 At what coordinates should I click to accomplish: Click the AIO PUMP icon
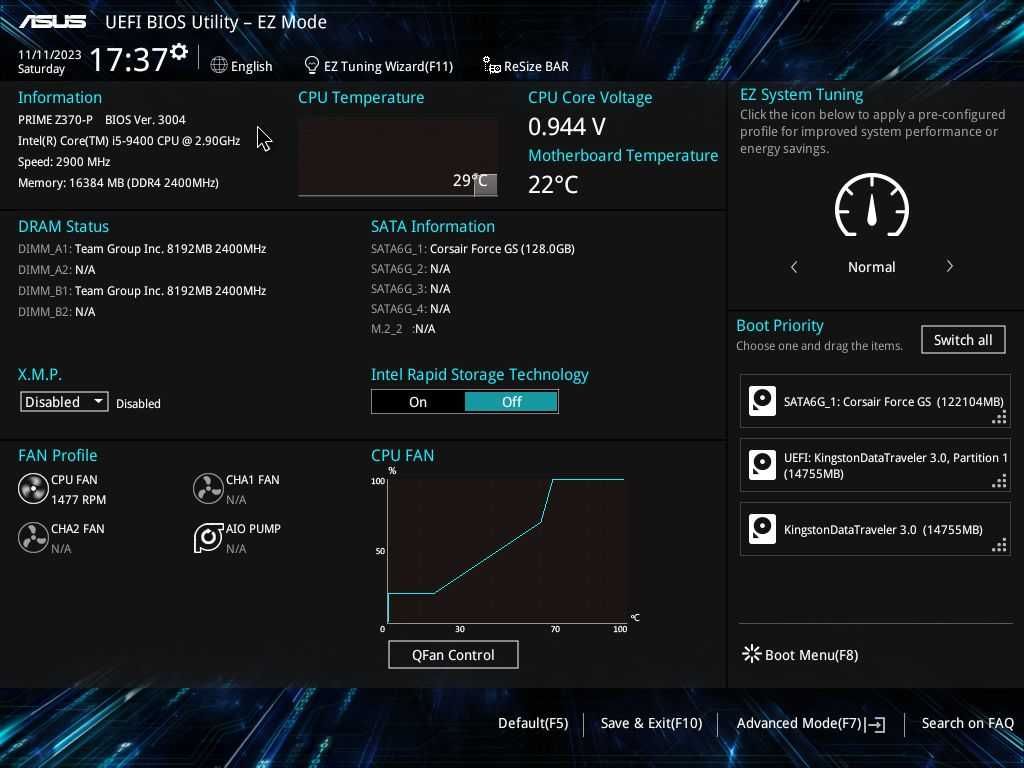208,537
